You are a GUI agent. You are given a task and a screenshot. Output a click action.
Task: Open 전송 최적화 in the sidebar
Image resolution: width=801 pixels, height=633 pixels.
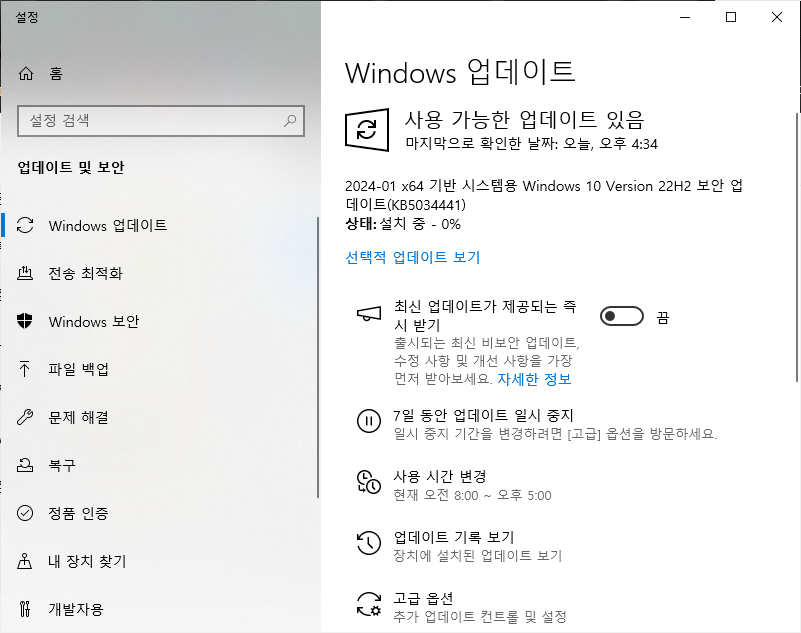159,273
